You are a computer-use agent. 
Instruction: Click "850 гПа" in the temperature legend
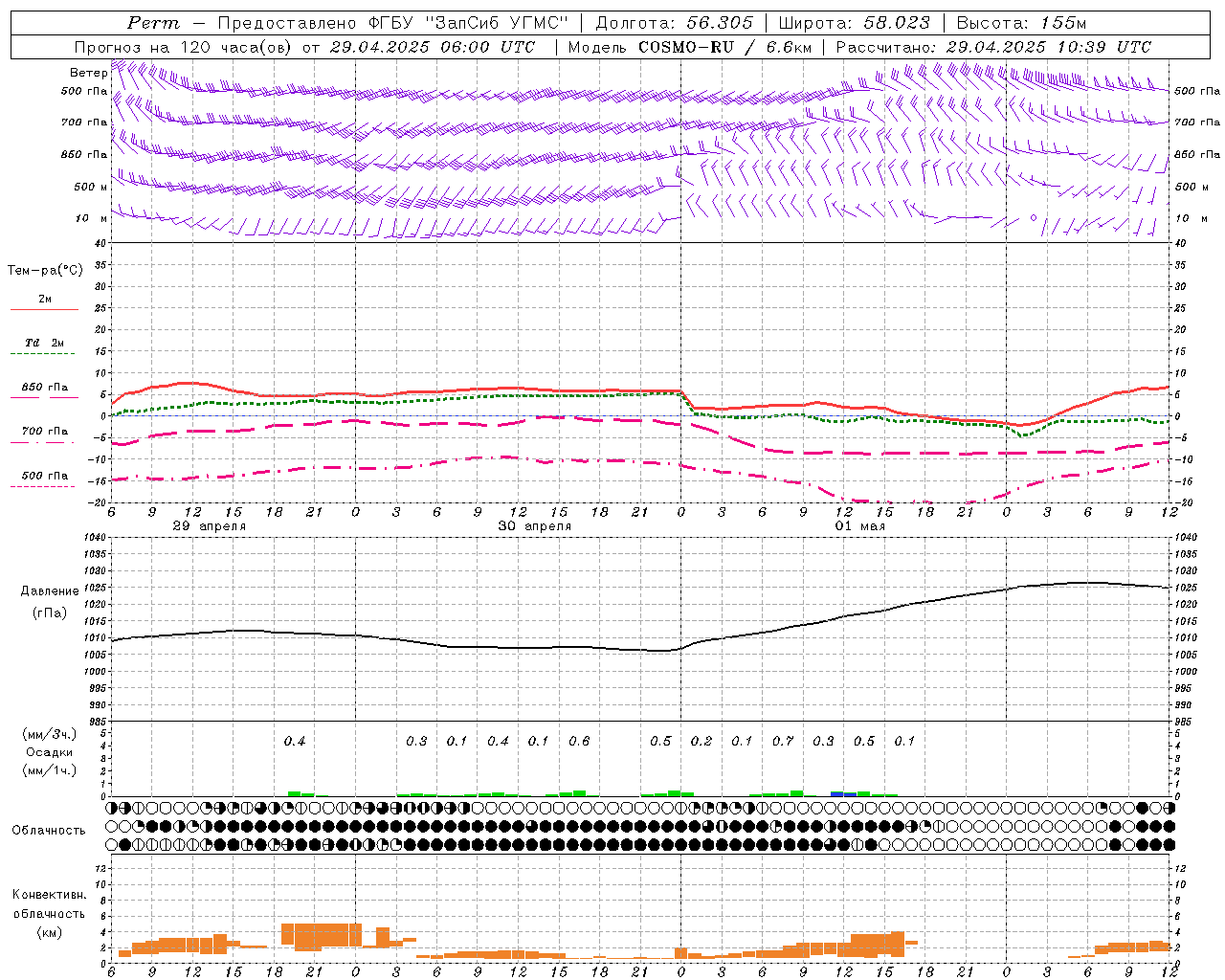[45, 388]
